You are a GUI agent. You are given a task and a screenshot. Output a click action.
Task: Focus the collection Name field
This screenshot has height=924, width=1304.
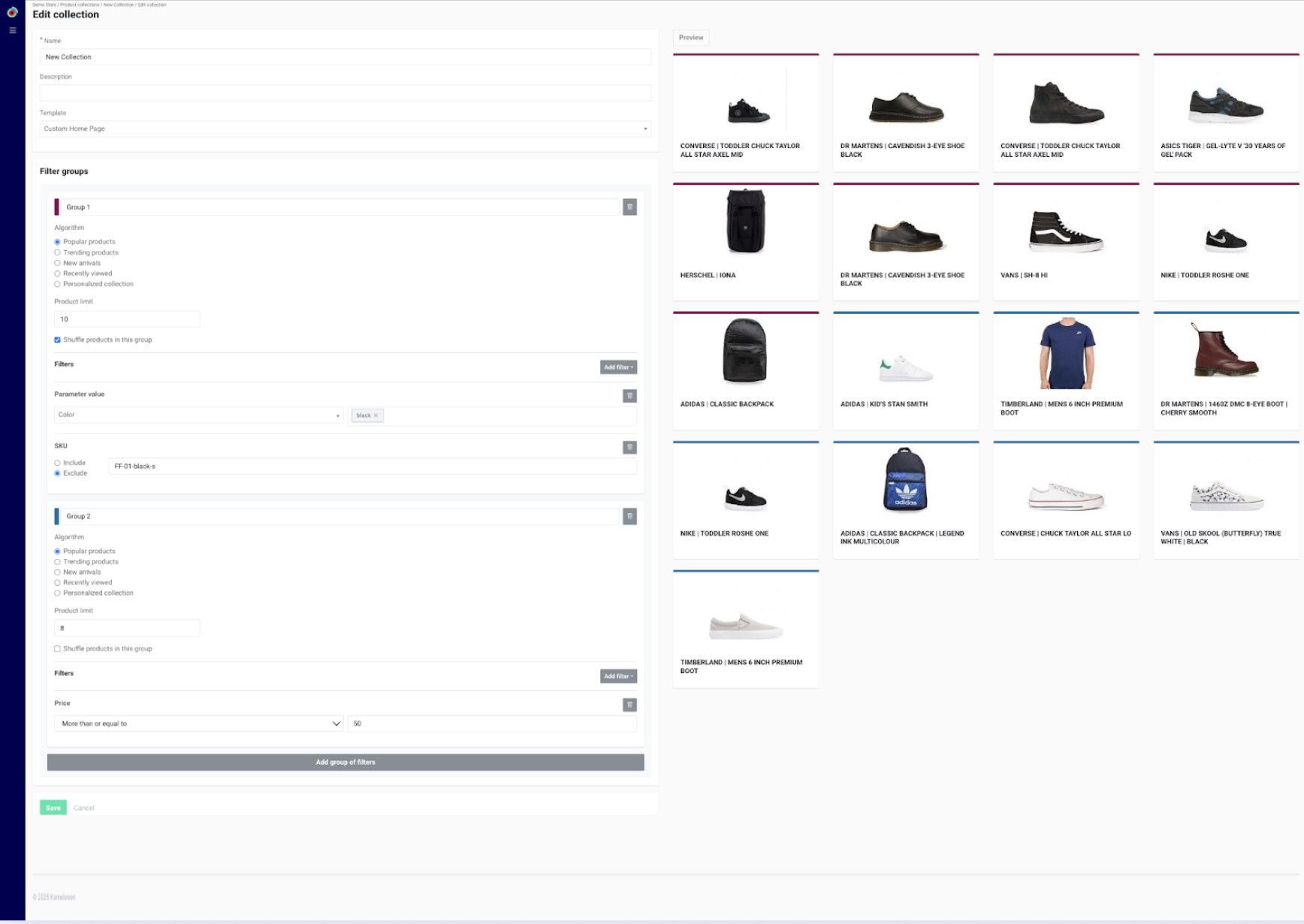pyautogui.click(x=346, y=57)
